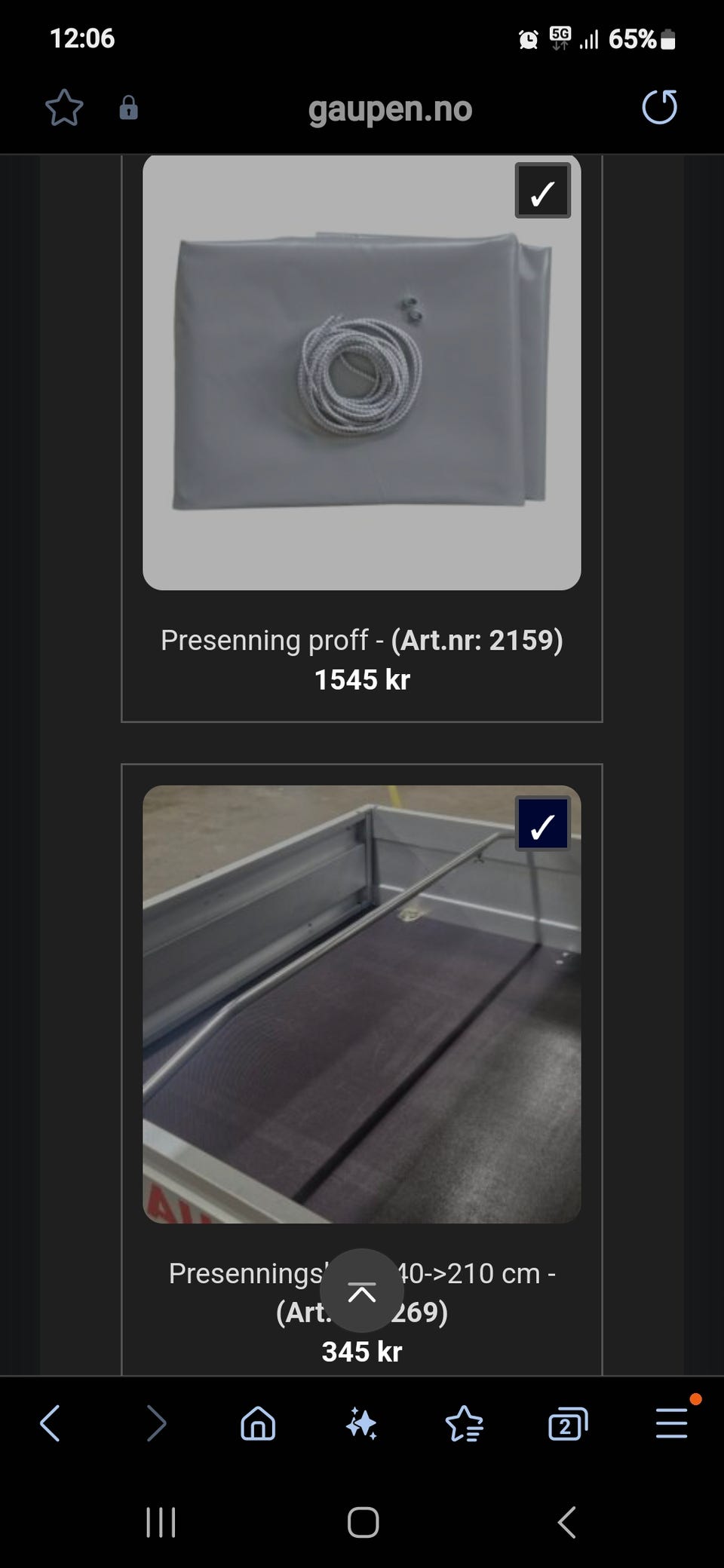This screenshot has height=1568, width=724.
Task: Open the browser hamburger menu
Action: [x=671, y=1423]
